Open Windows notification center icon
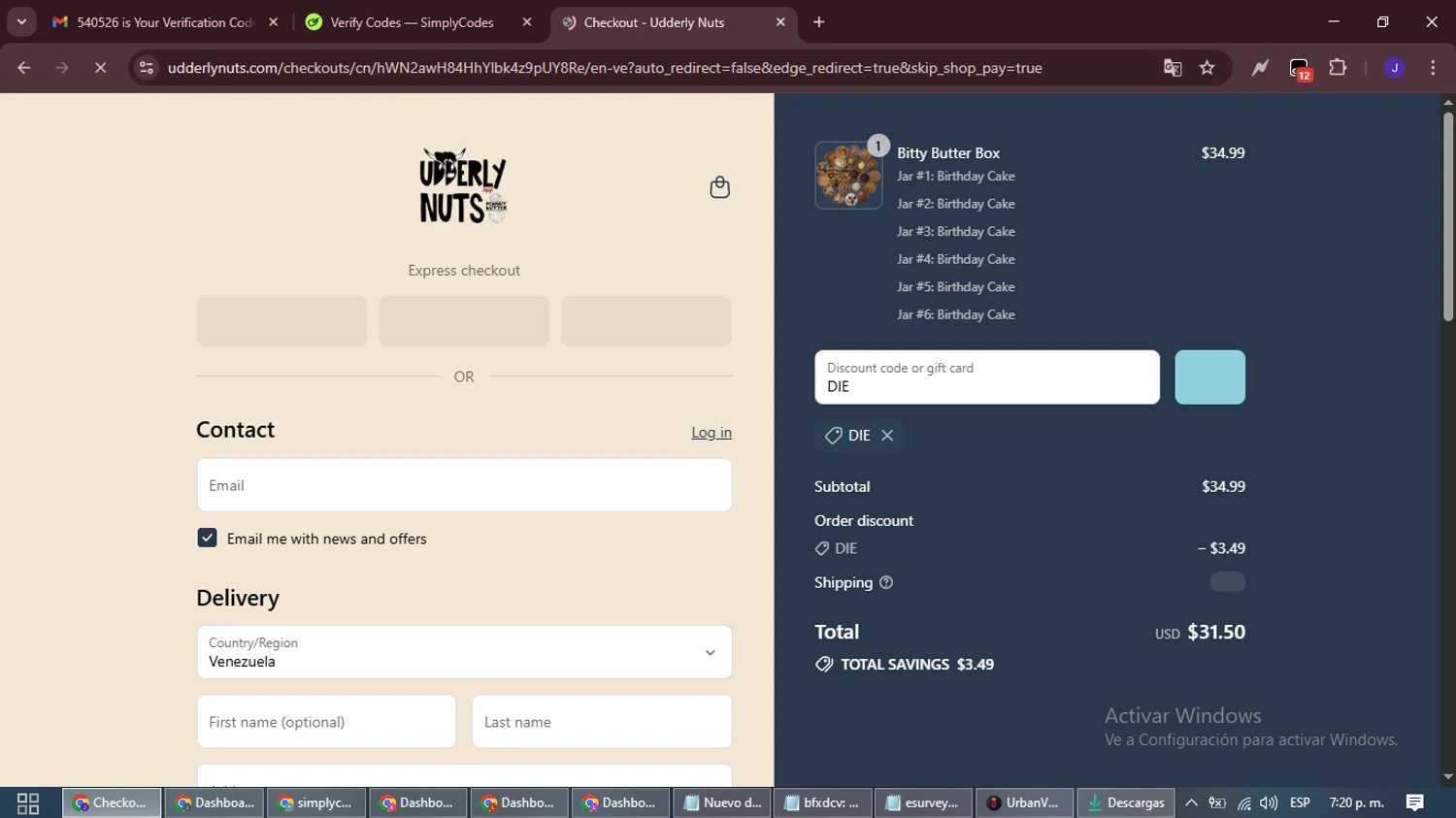1456x818 pixels. (1415, 803)
